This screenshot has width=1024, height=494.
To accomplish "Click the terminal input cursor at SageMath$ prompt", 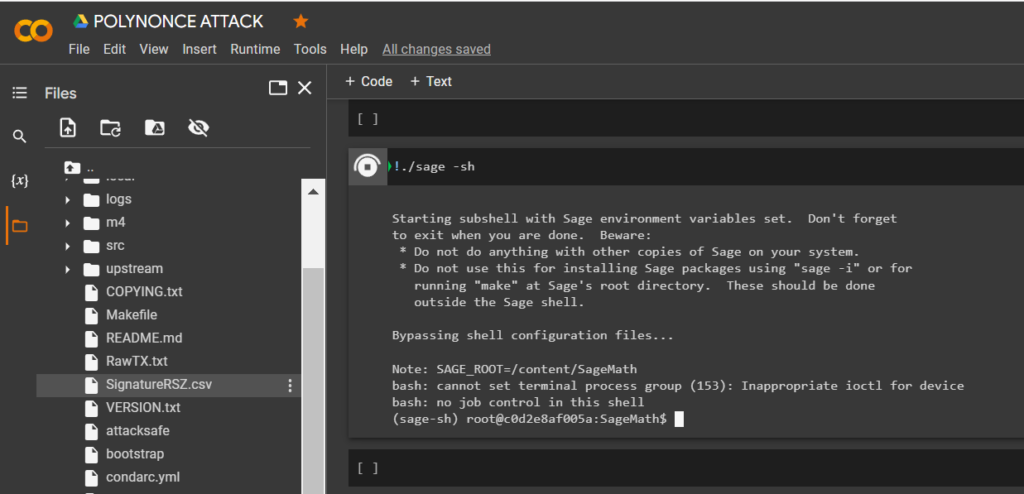I will 679,420.
